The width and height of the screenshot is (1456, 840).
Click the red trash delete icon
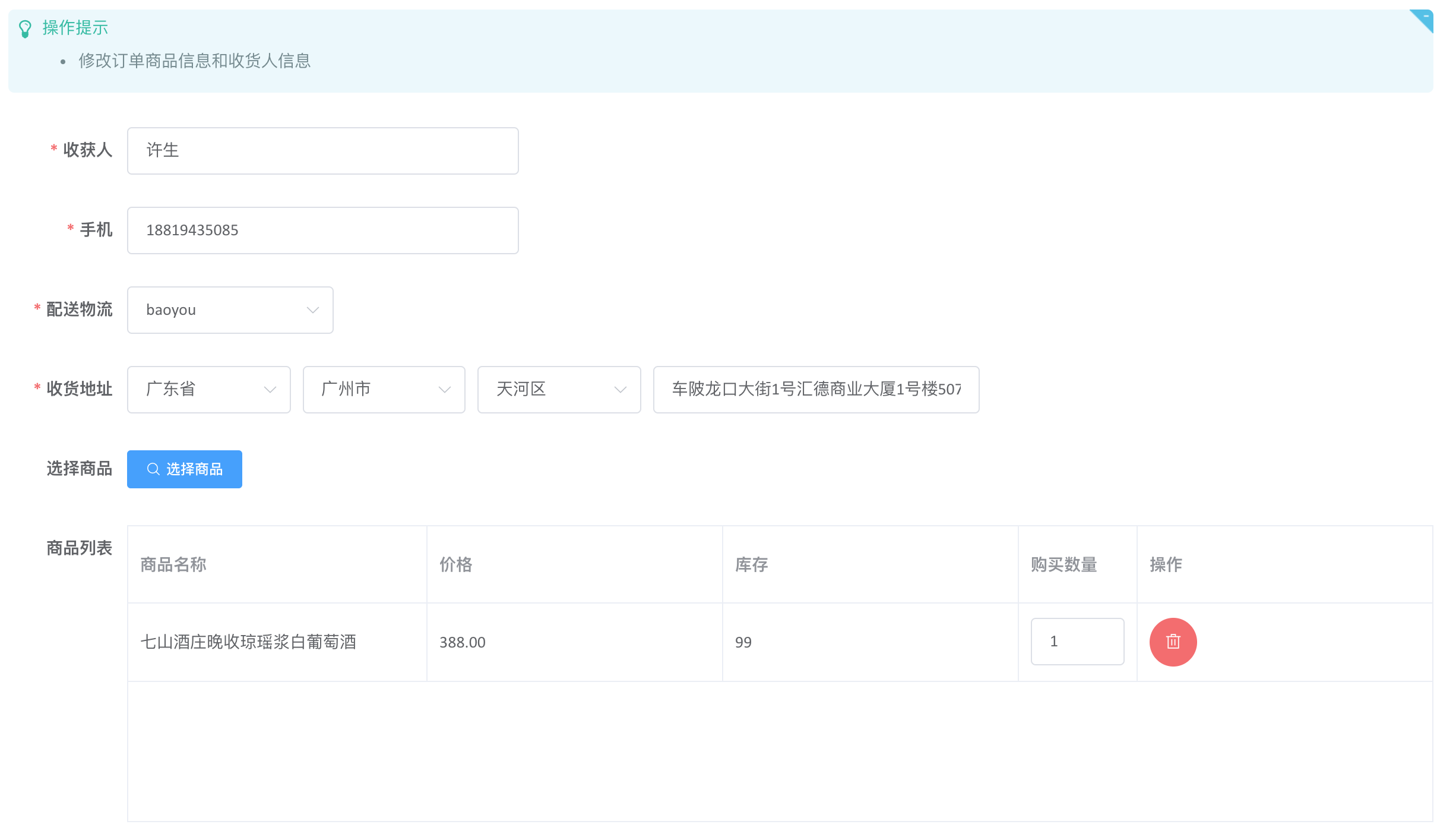(x=1172, y=642)
